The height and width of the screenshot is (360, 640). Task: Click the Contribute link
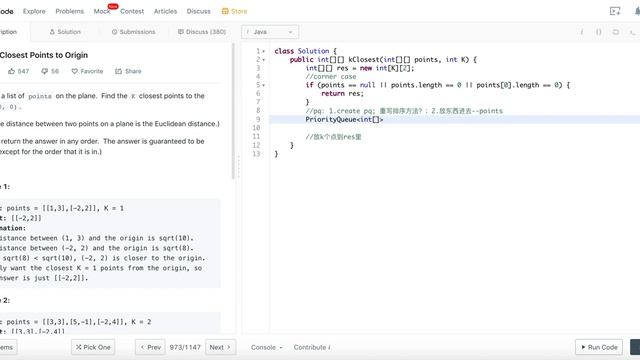(312, 347)
